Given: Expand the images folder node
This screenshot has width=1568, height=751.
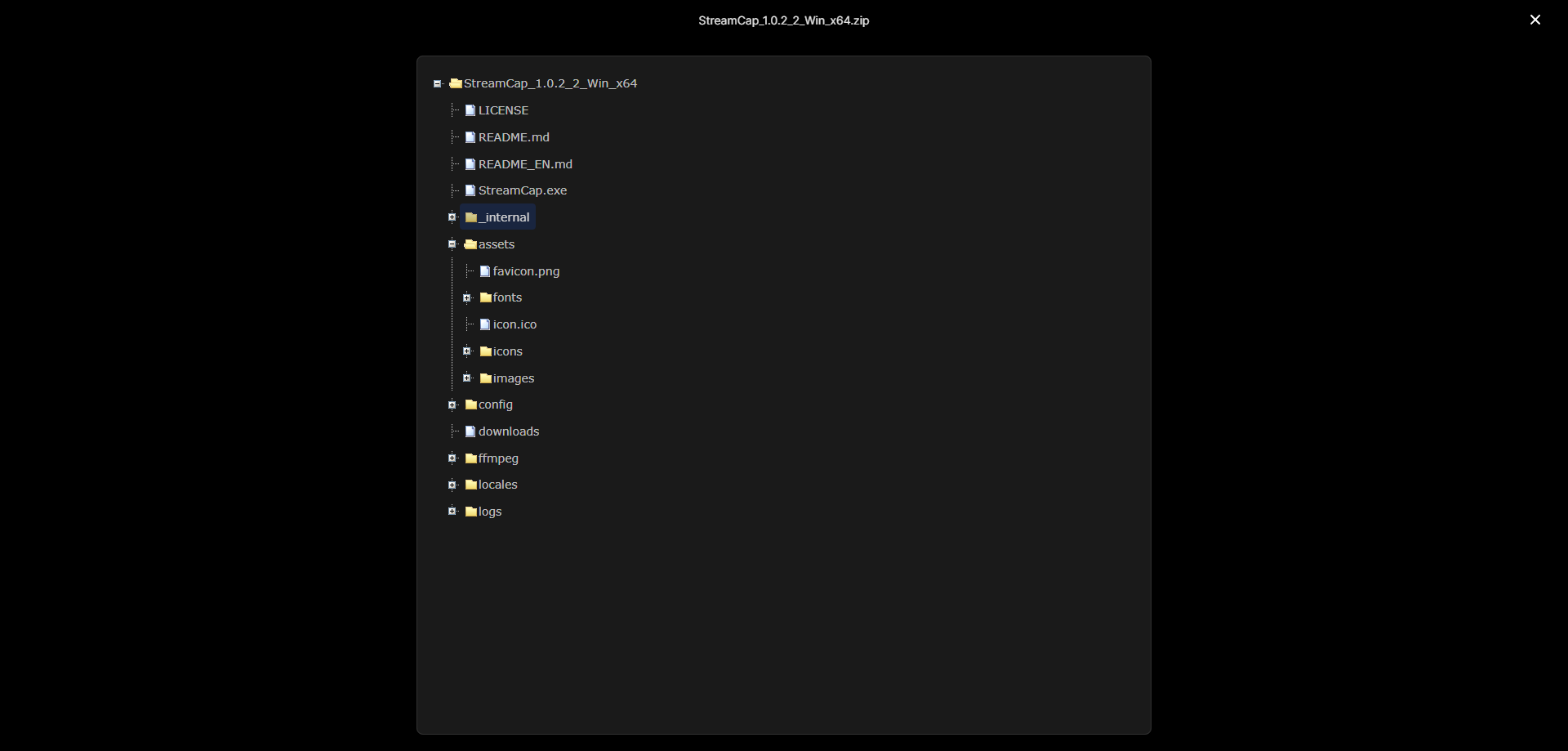Looking at the screenshot, I should (x=467, y=378).
